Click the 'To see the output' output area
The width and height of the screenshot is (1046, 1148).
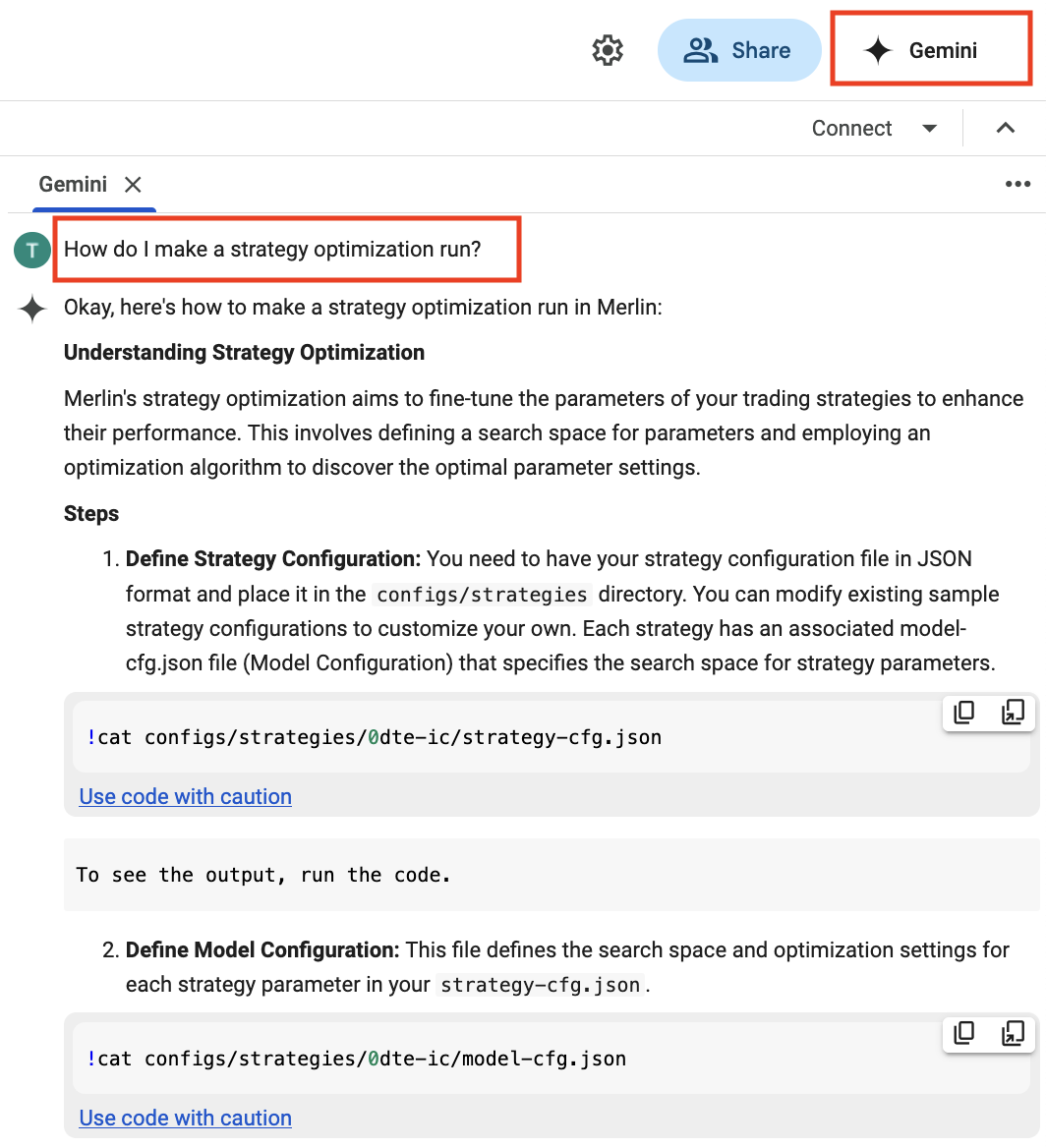coord(263,875)
